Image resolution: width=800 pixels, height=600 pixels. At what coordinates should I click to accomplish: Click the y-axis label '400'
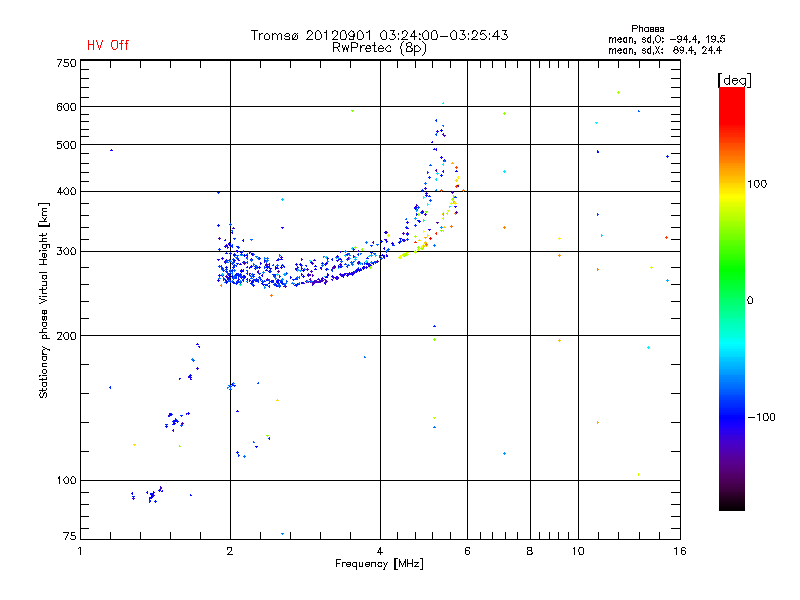click(x=66, y=191)
